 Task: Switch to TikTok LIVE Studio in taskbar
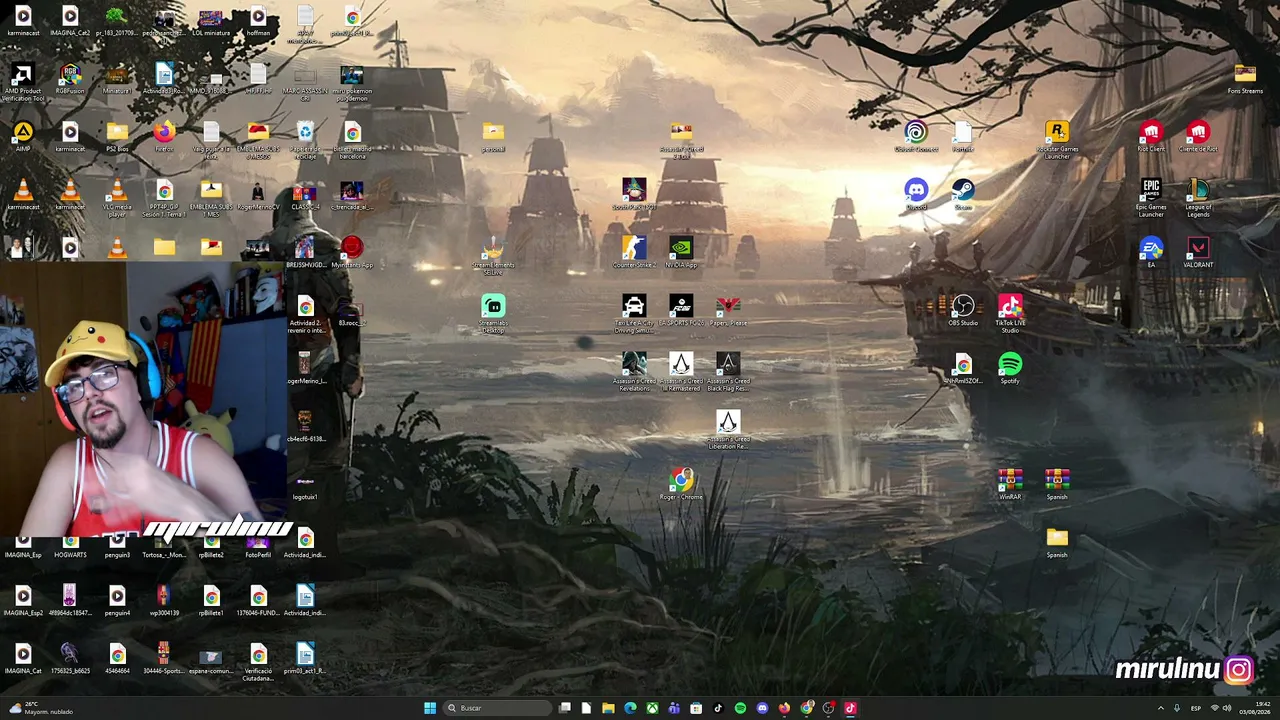[850, 708]
